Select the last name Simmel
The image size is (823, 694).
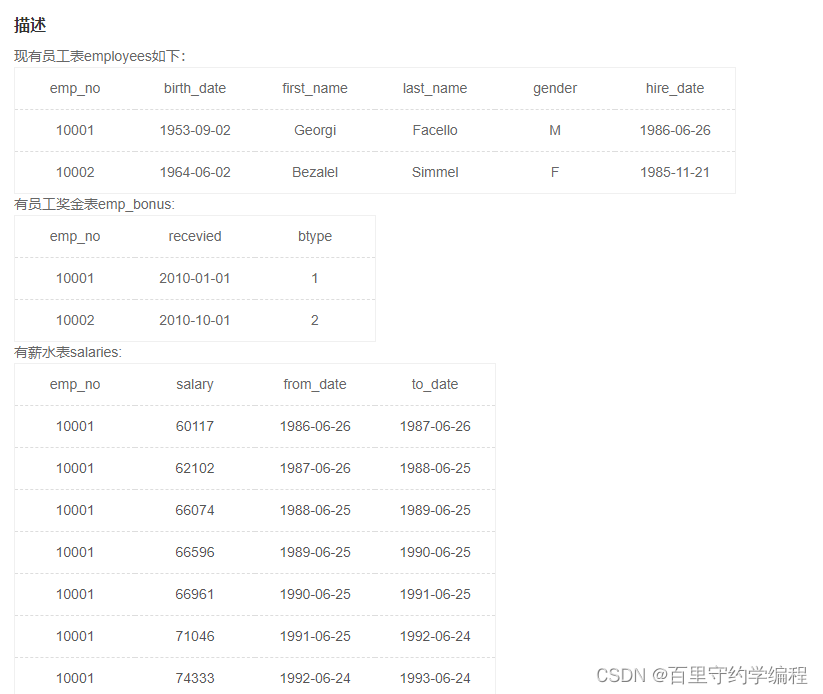coord(435,172)
